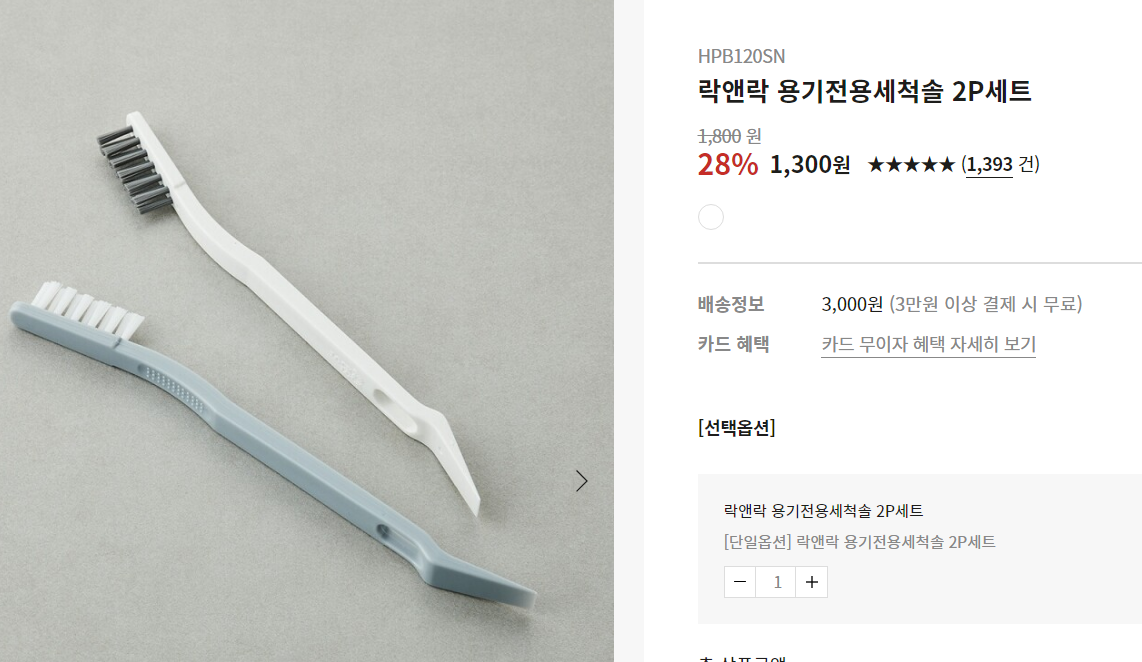This screenshot has height=662, width=1142.
Task: Click the 배송정보 label
Action: coord(731,304)
